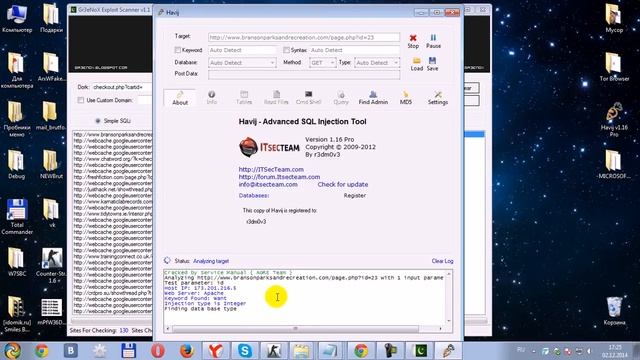Click the Load folder icon
The height and width of the screenshot is (360, 640).
416,64
